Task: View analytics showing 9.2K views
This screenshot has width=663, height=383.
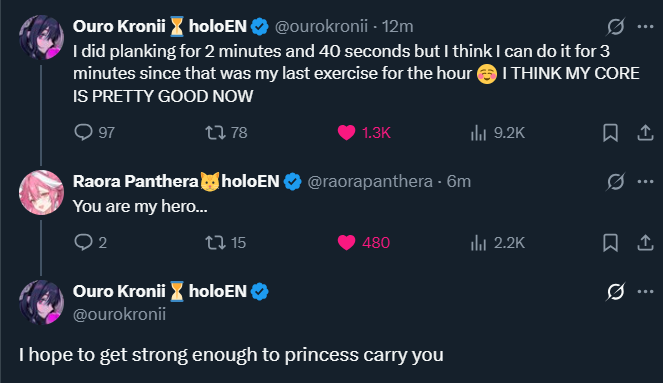Action: click(478, 133)
